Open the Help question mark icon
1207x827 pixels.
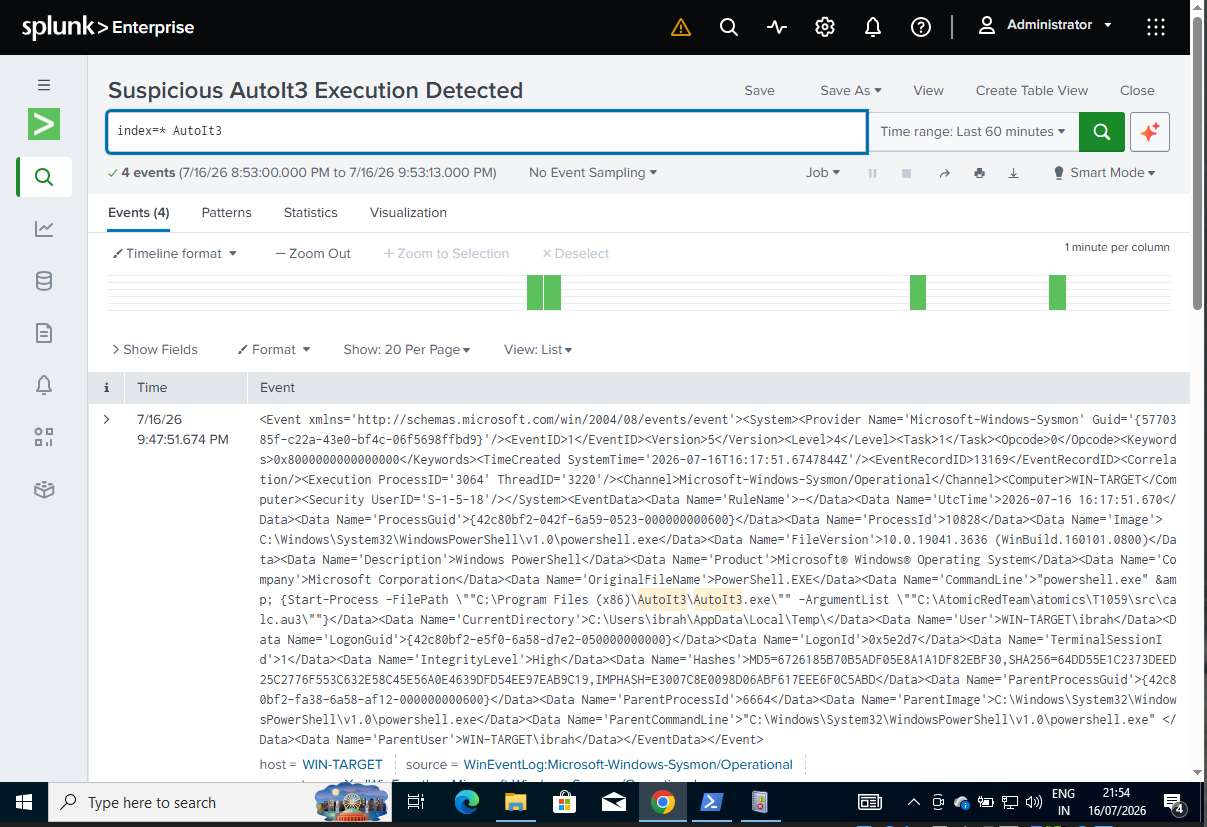pyautogui.click(x=921, y=27)
